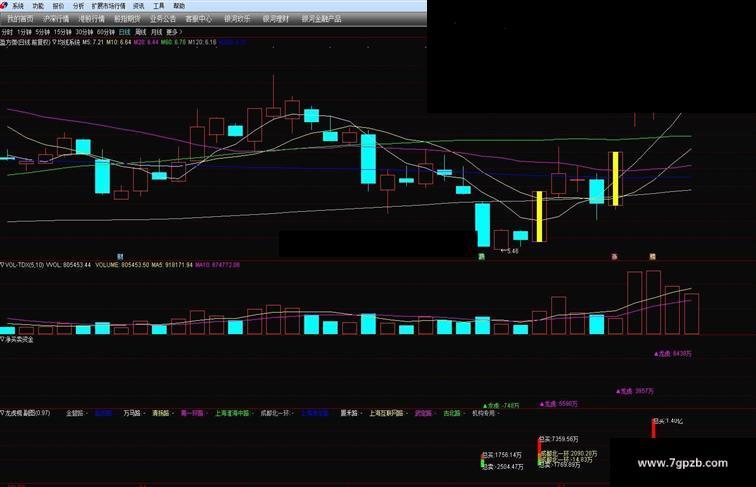The width and height of the screenshot is (756, 487).
Task: Click the 上海互联网路 legend label
Action: tap(386, 413)
